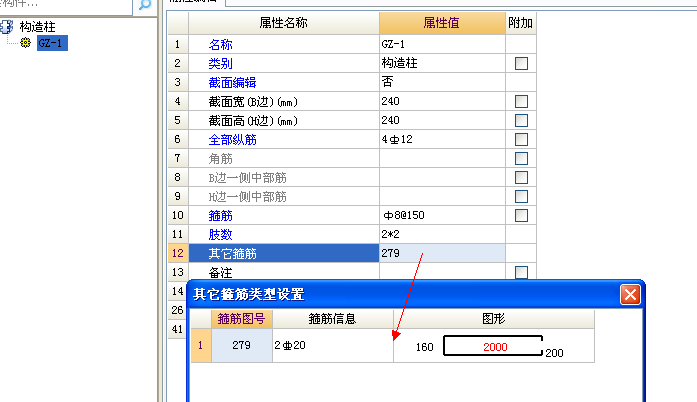Click row number 1 header
The height and width of the screenshot is (402, 697).
pyautogui.click(x=178, y=44)
